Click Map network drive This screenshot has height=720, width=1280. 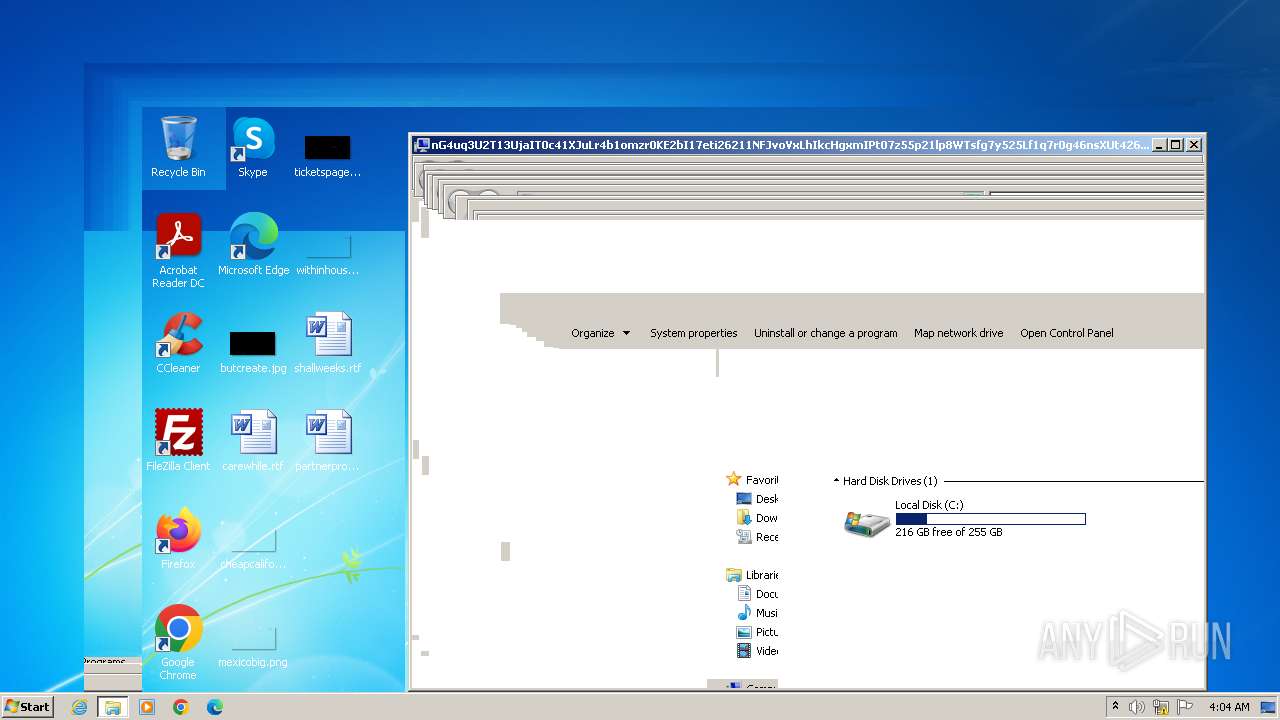click(958, 333)
